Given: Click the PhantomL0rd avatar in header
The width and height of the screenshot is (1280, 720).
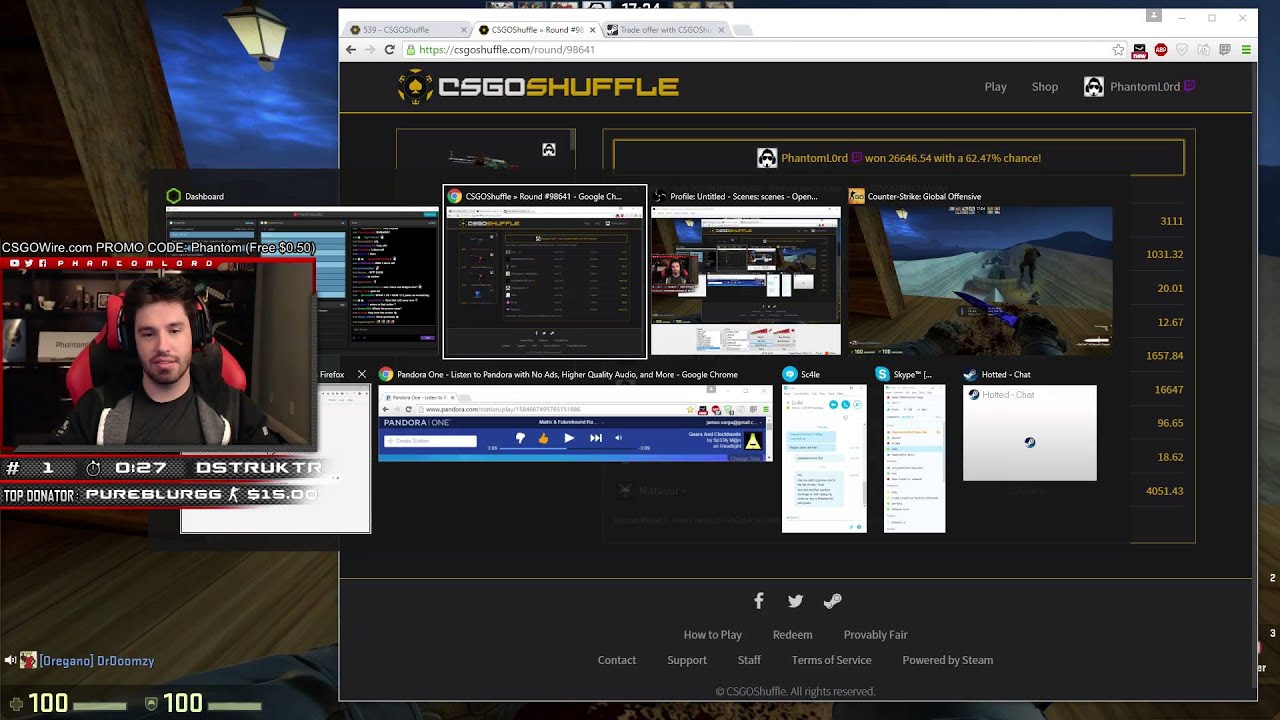Looking at the screenshot, I should [1094, 87].
